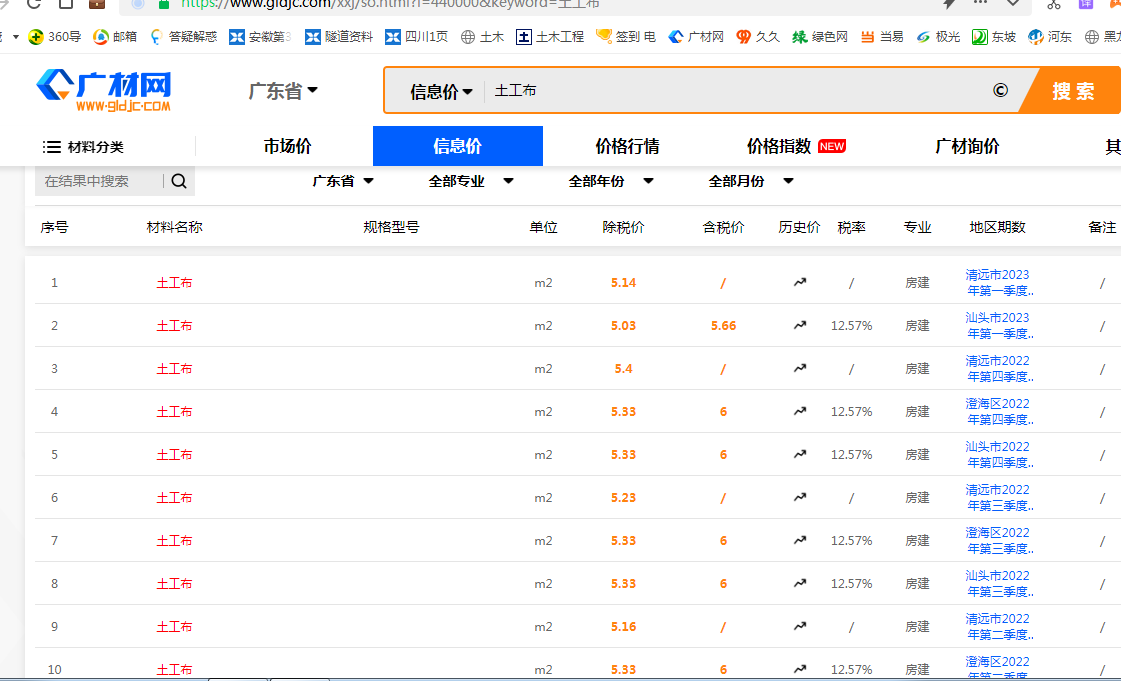1121x681 pixels.
Task: Open the 东坡 bookmark
Action: [x=994, y=36]
